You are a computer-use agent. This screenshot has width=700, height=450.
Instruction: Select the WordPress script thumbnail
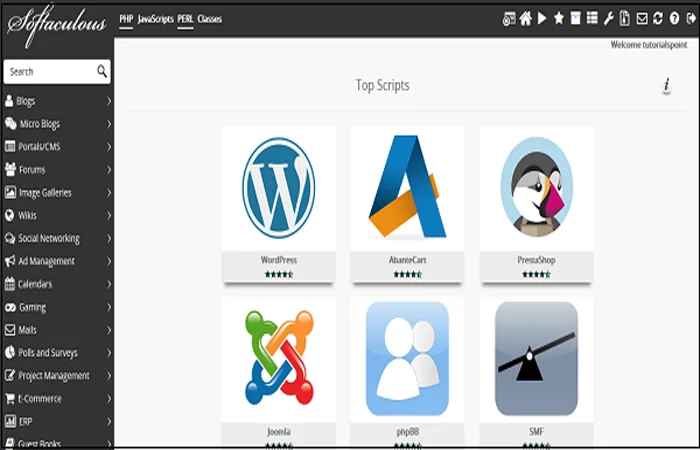point(279,188)
